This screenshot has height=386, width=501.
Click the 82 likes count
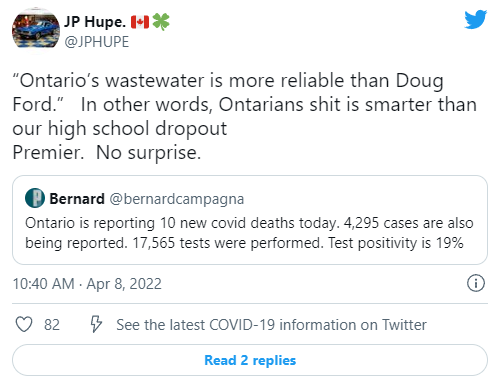pos(52,325)
